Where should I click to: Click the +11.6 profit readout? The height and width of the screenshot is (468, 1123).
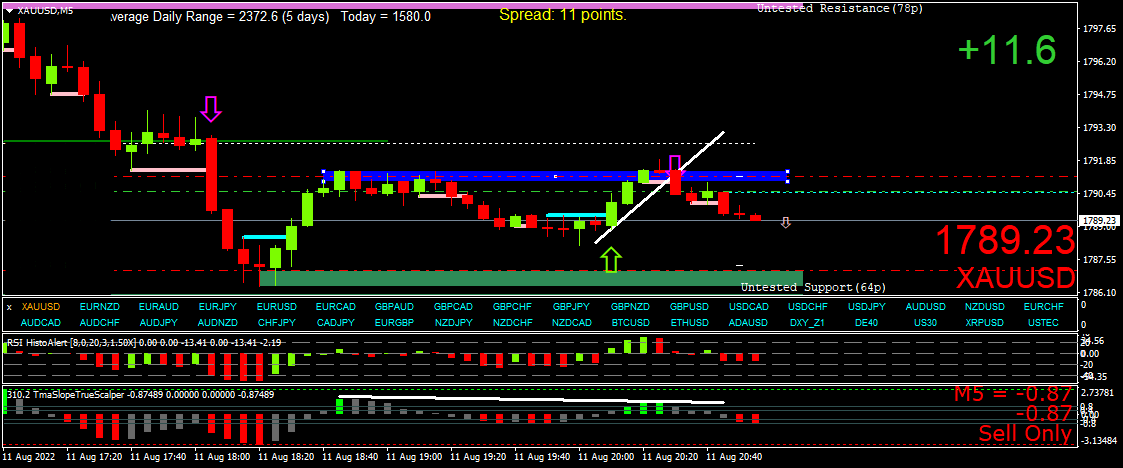(1007, 50)
